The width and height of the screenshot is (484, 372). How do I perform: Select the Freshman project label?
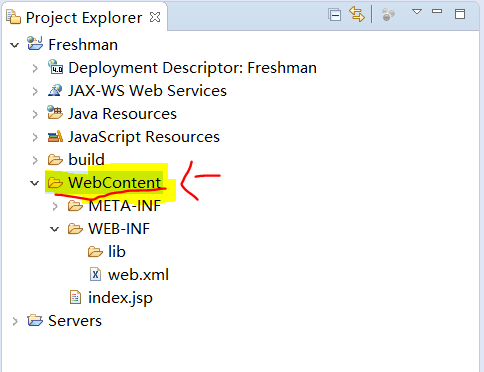(x=83, y=45)
